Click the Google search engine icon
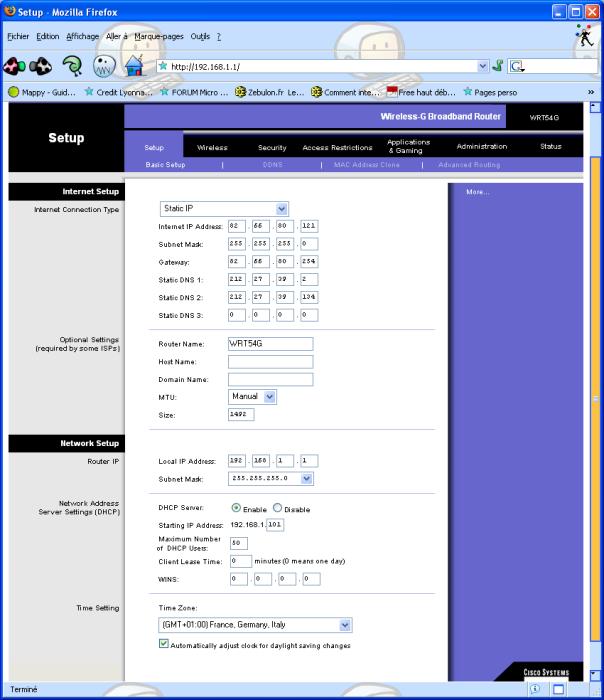 (x=517, y=67)
